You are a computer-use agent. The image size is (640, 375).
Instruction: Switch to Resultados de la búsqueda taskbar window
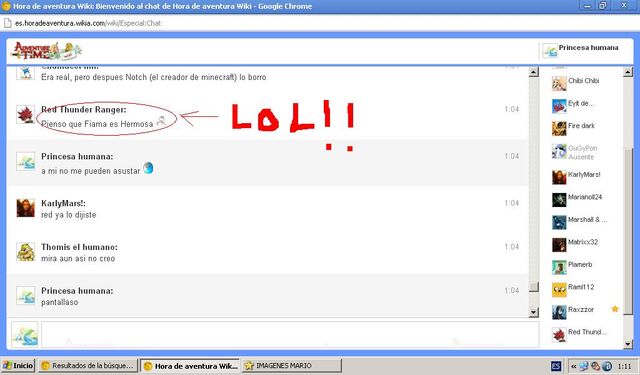coord(87,366)
